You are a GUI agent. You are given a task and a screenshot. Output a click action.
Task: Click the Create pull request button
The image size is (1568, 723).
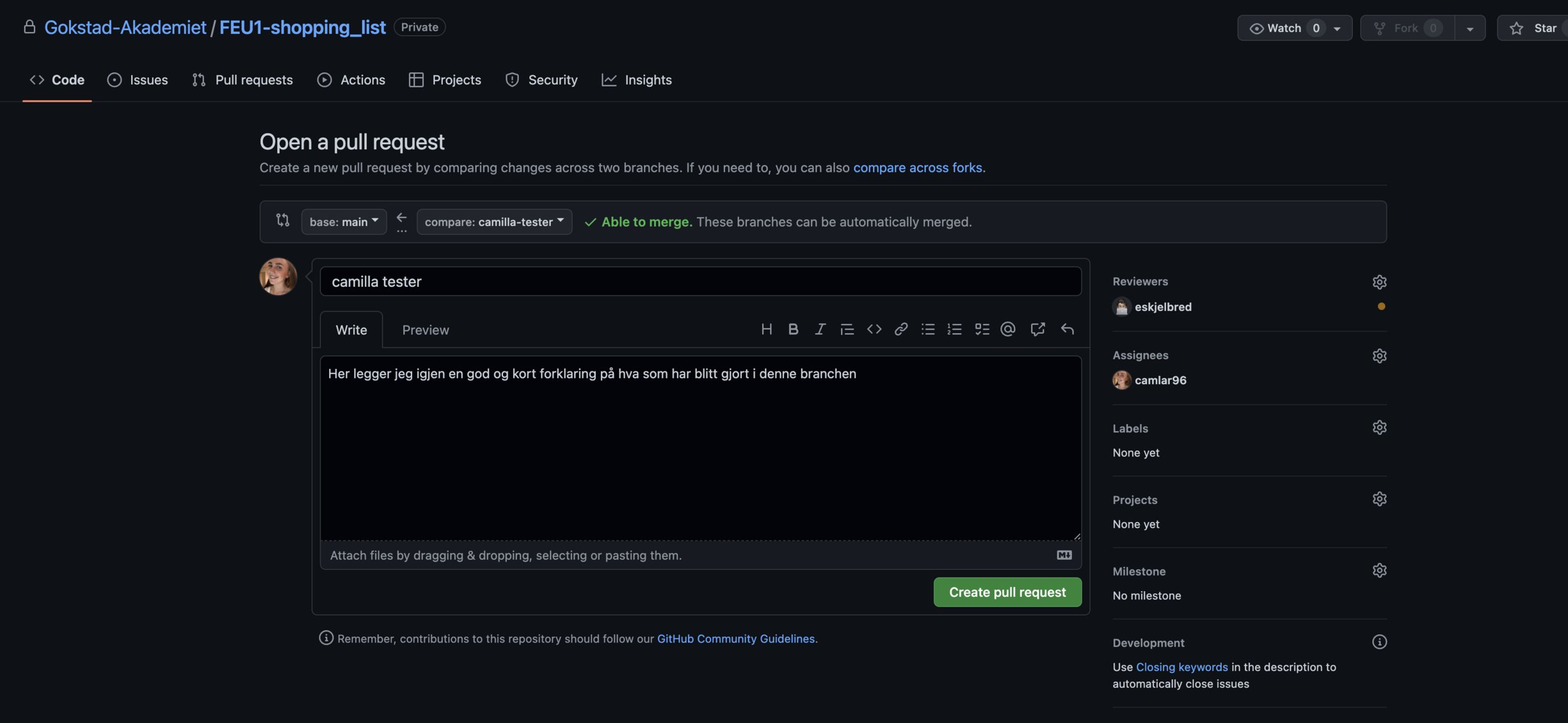click(1007, 592)
